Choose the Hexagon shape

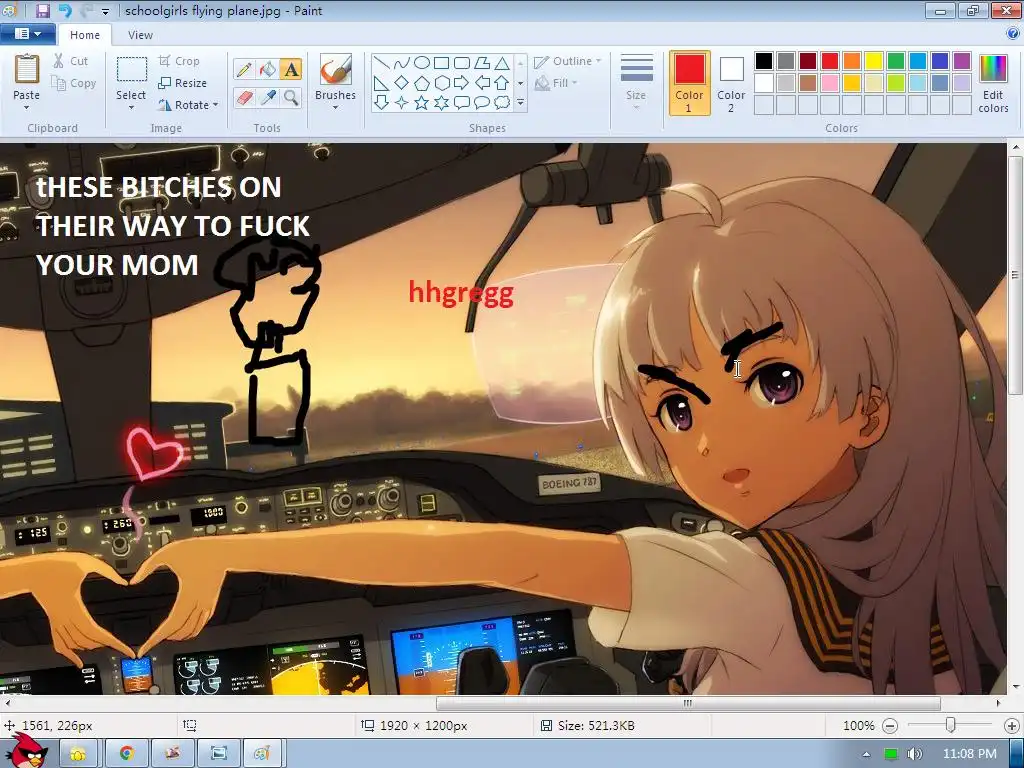441,83
